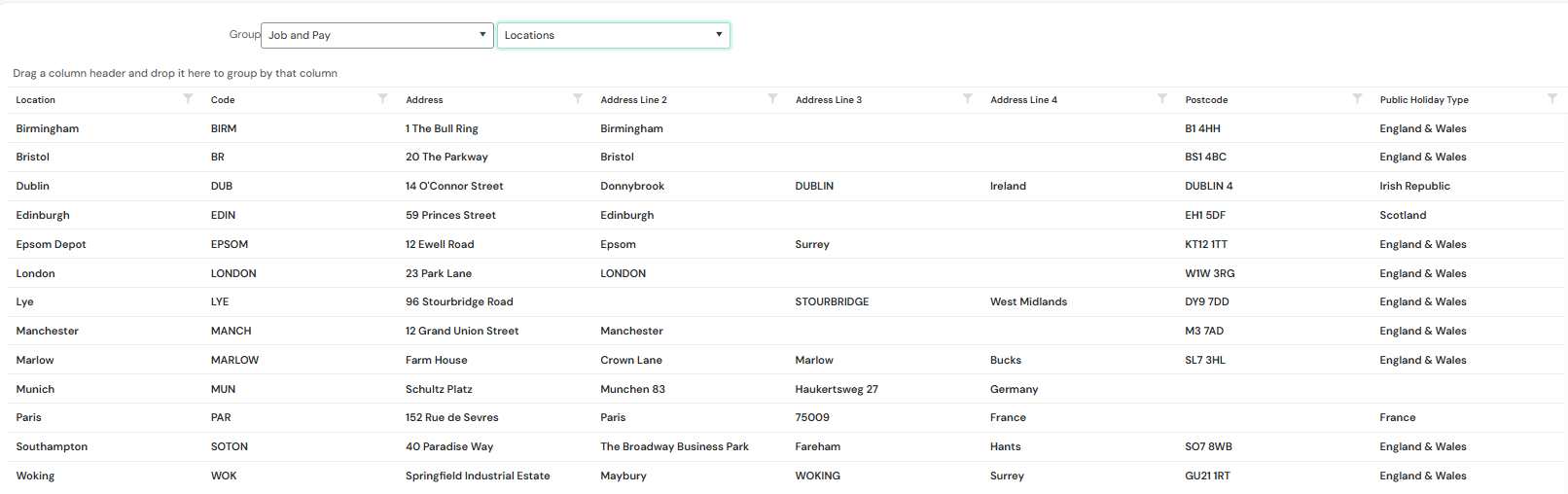Screen dimensions: 1568x494
Task: Click Donnybrook address line cell
Action: pyautogui.click(x=632, y=186)
